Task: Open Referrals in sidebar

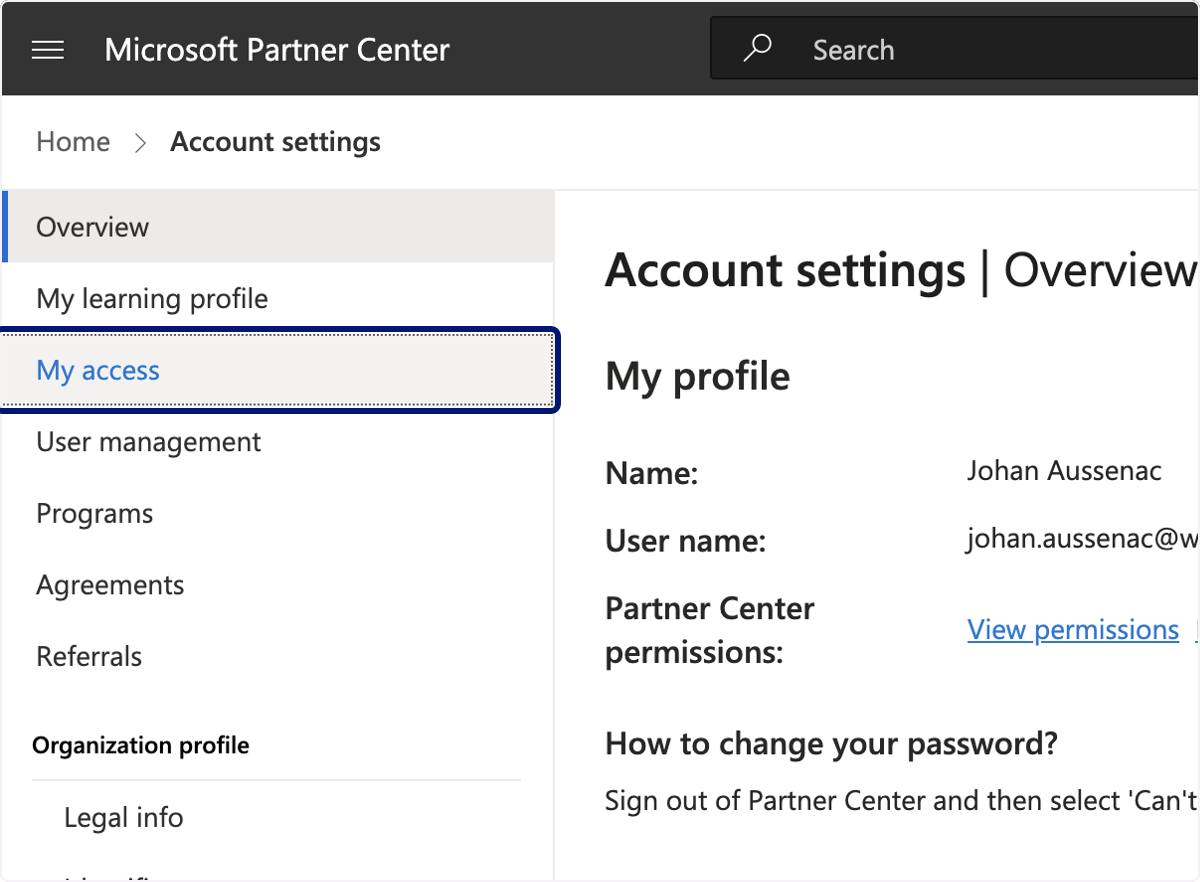Action: tap(278, 657)
